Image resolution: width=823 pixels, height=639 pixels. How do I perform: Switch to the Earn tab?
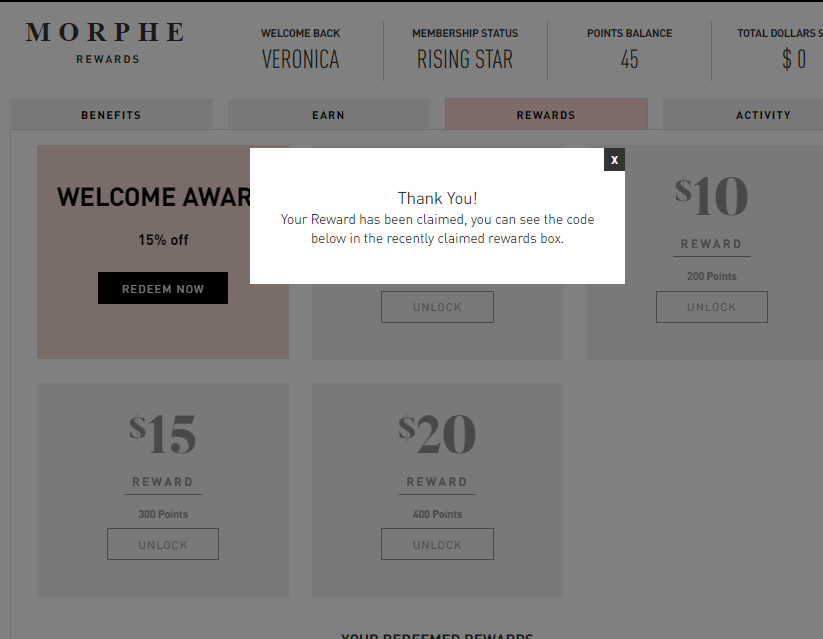pyautogui.click(x=329, y=114)
